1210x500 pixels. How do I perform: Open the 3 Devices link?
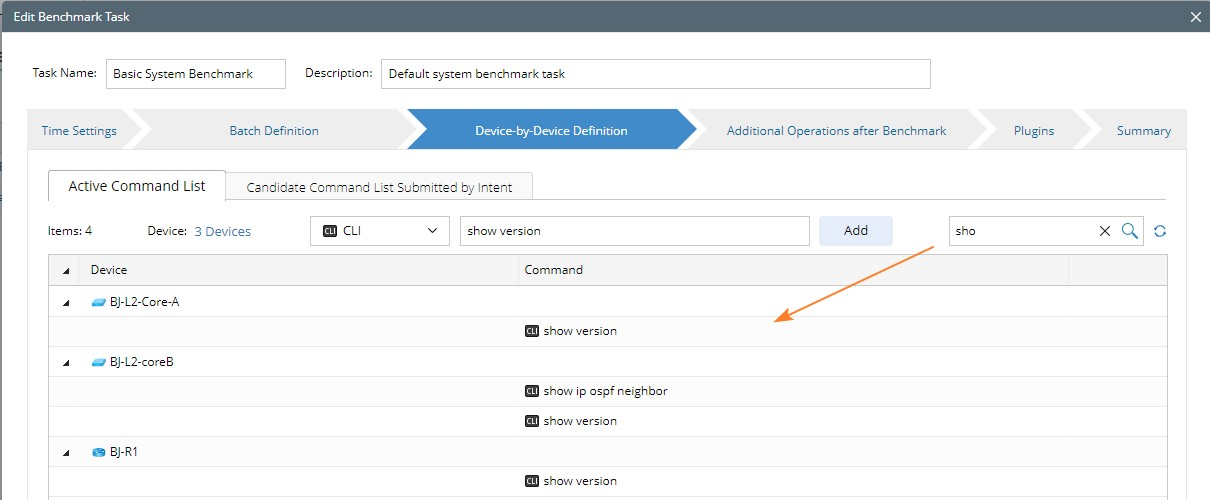coord(222,231)
